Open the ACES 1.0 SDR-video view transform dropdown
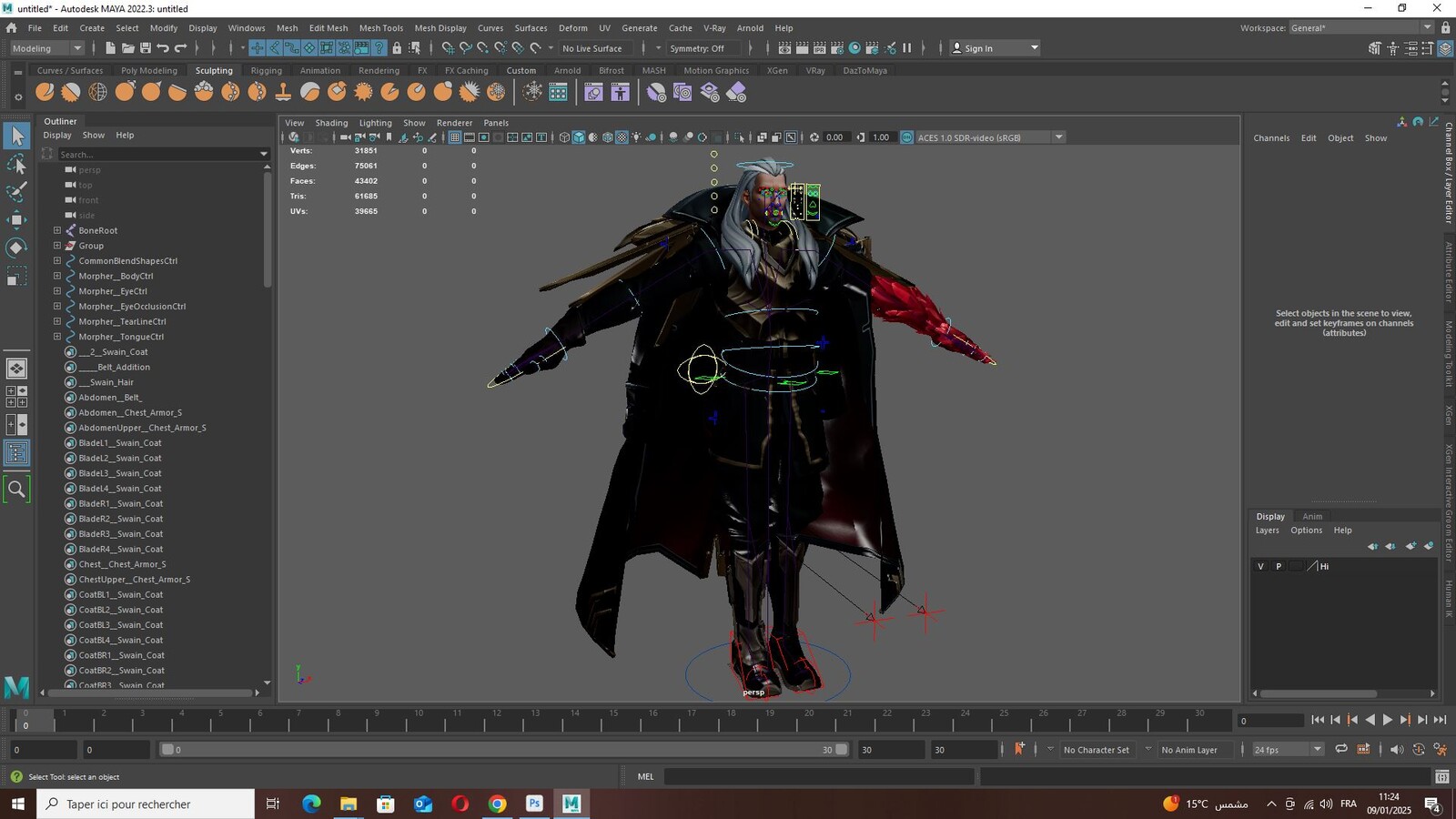This screenshot has width=1456, height=819. (x=989, y=137)
